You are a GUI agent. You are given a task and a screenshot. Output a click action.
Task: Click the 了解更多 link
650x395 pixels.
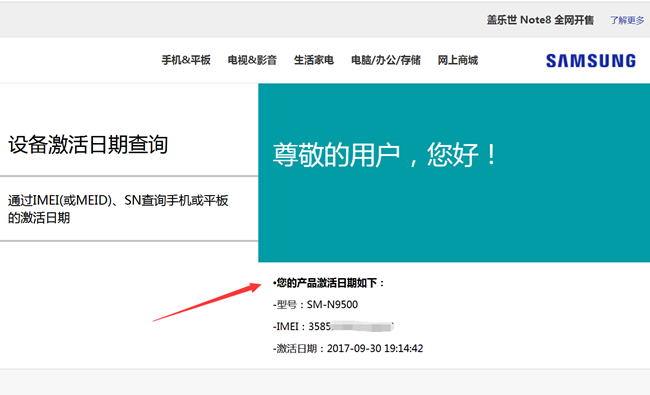pyautogui.click(x=627, y=20)
